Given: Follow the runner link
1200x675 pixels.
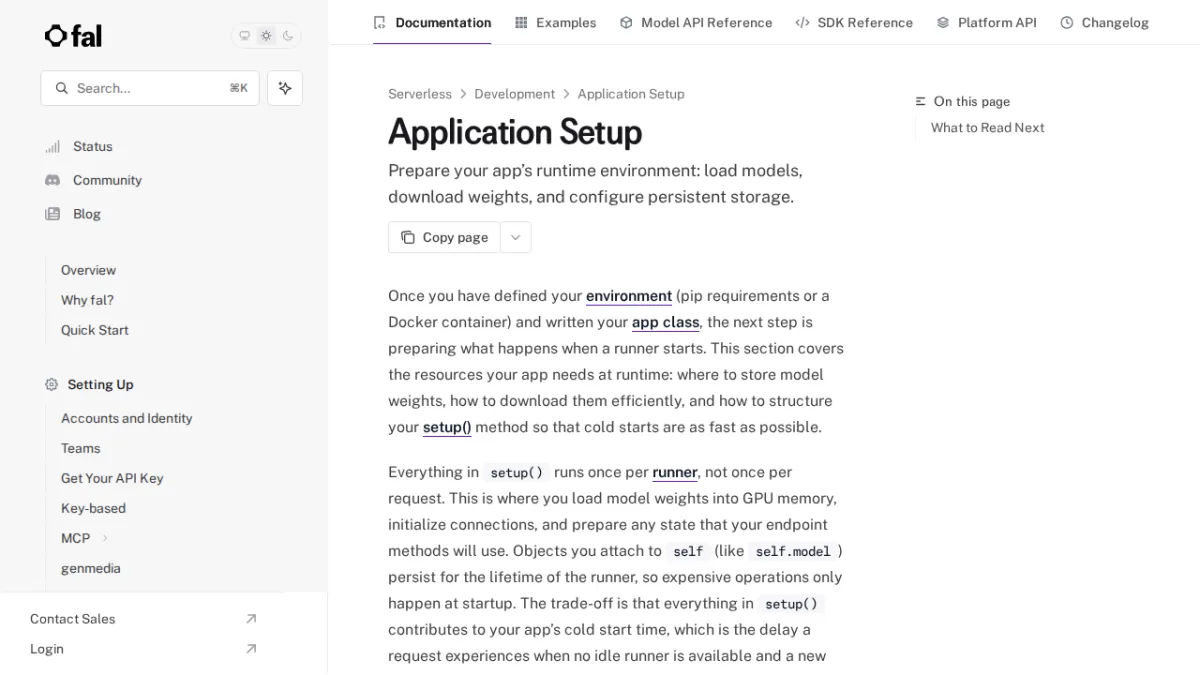Looking at the screenshot, I should [675, 472].
